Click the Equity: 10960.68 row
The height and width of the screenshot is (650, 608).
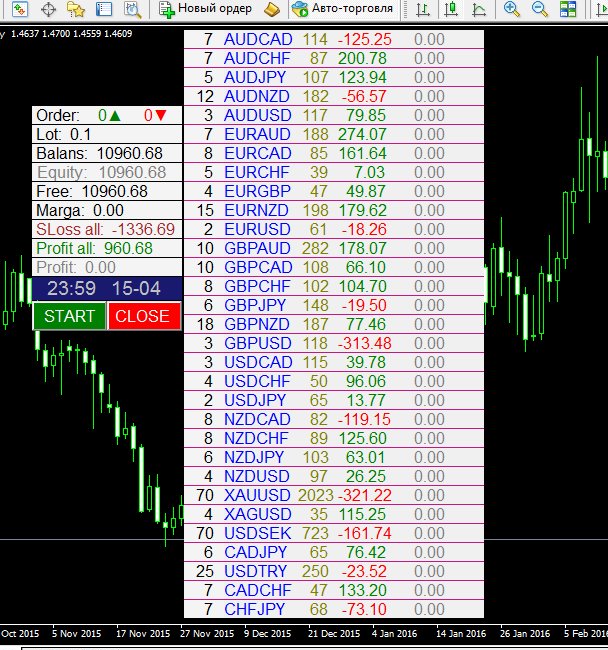(107, 172)
